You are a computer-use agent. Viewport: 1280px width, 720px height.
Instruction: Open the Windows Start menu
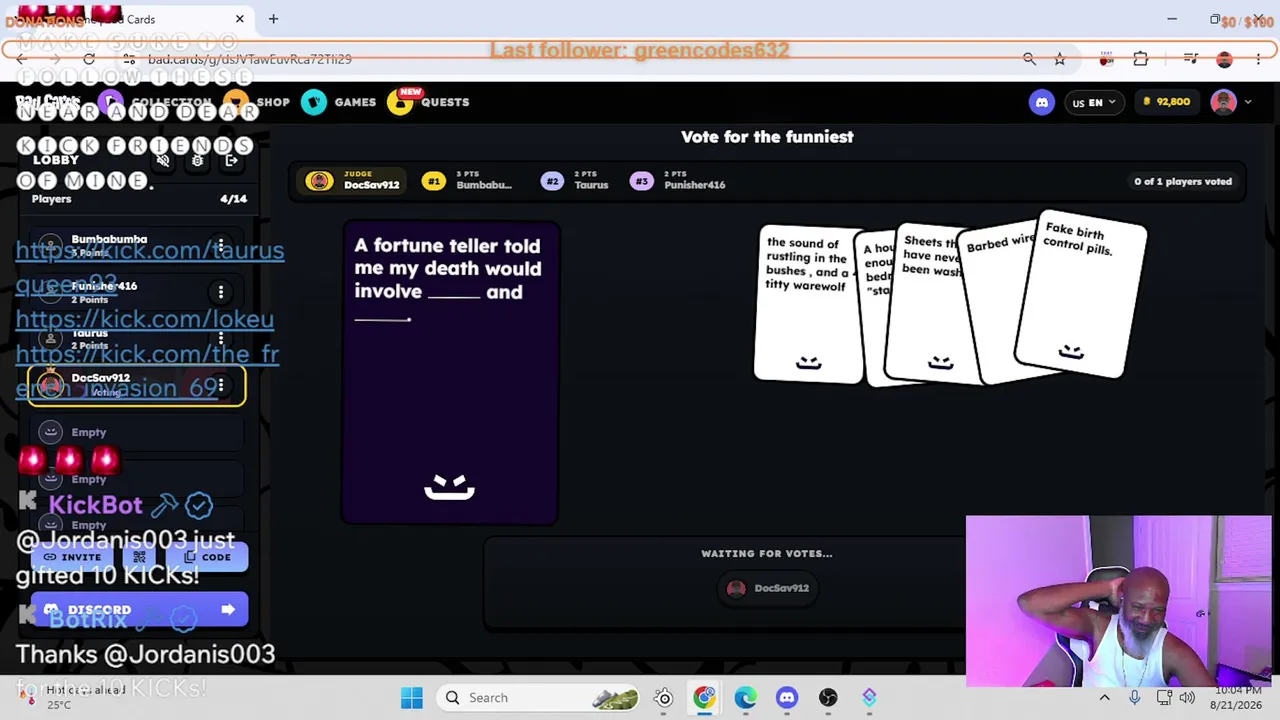pos(411,697)
